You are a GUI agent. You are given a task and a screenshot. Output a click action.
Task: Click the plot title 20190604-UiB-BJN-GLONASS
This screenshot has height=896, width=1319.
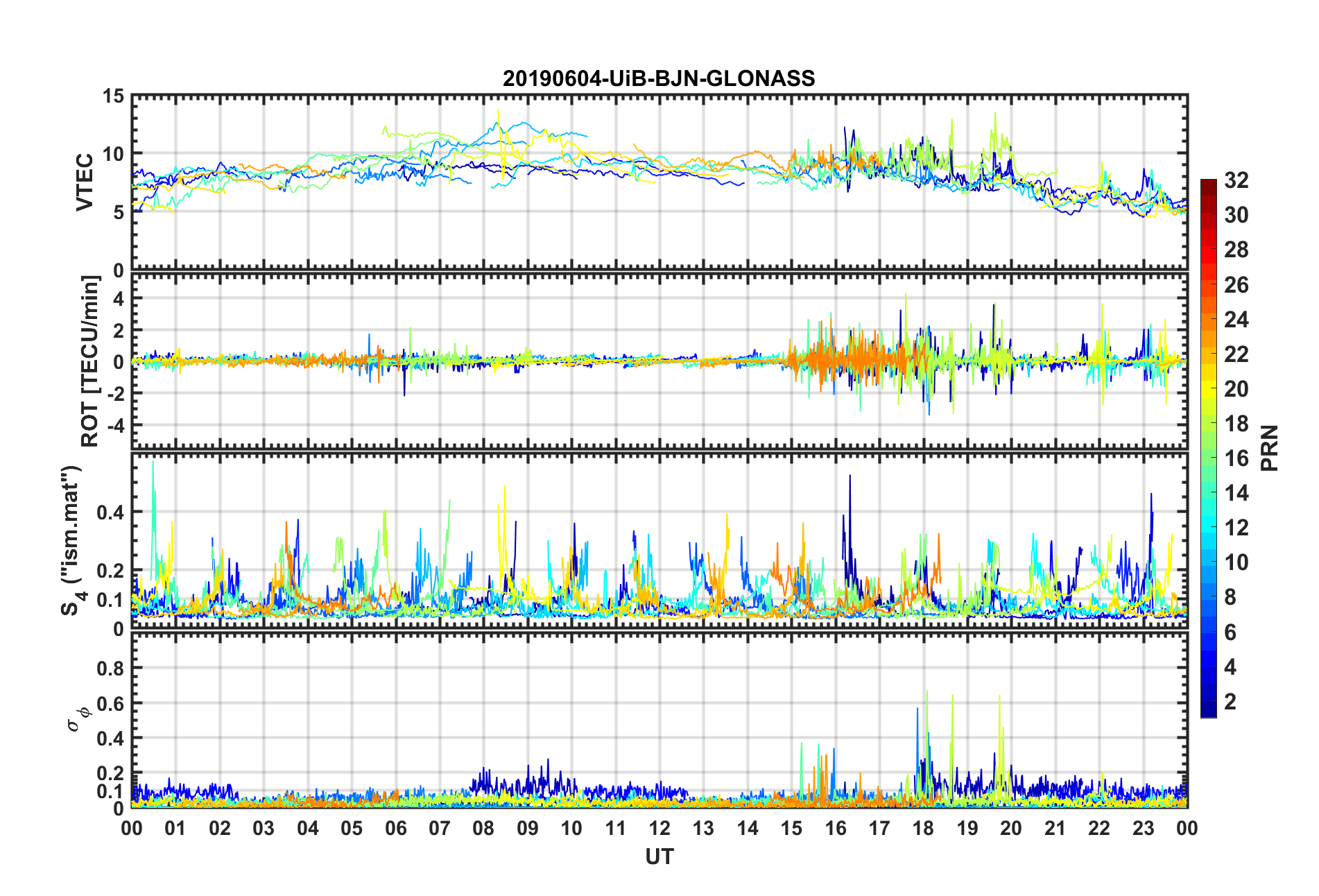(659, 78)
